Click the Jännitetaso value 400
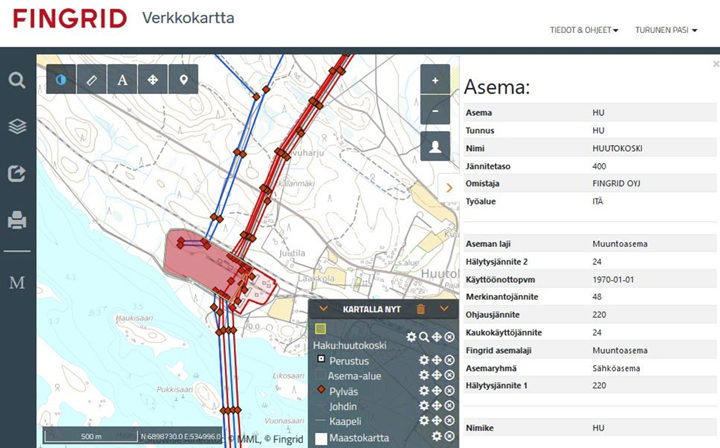This screenshot has width=720, height=448. tap(599, 166)
